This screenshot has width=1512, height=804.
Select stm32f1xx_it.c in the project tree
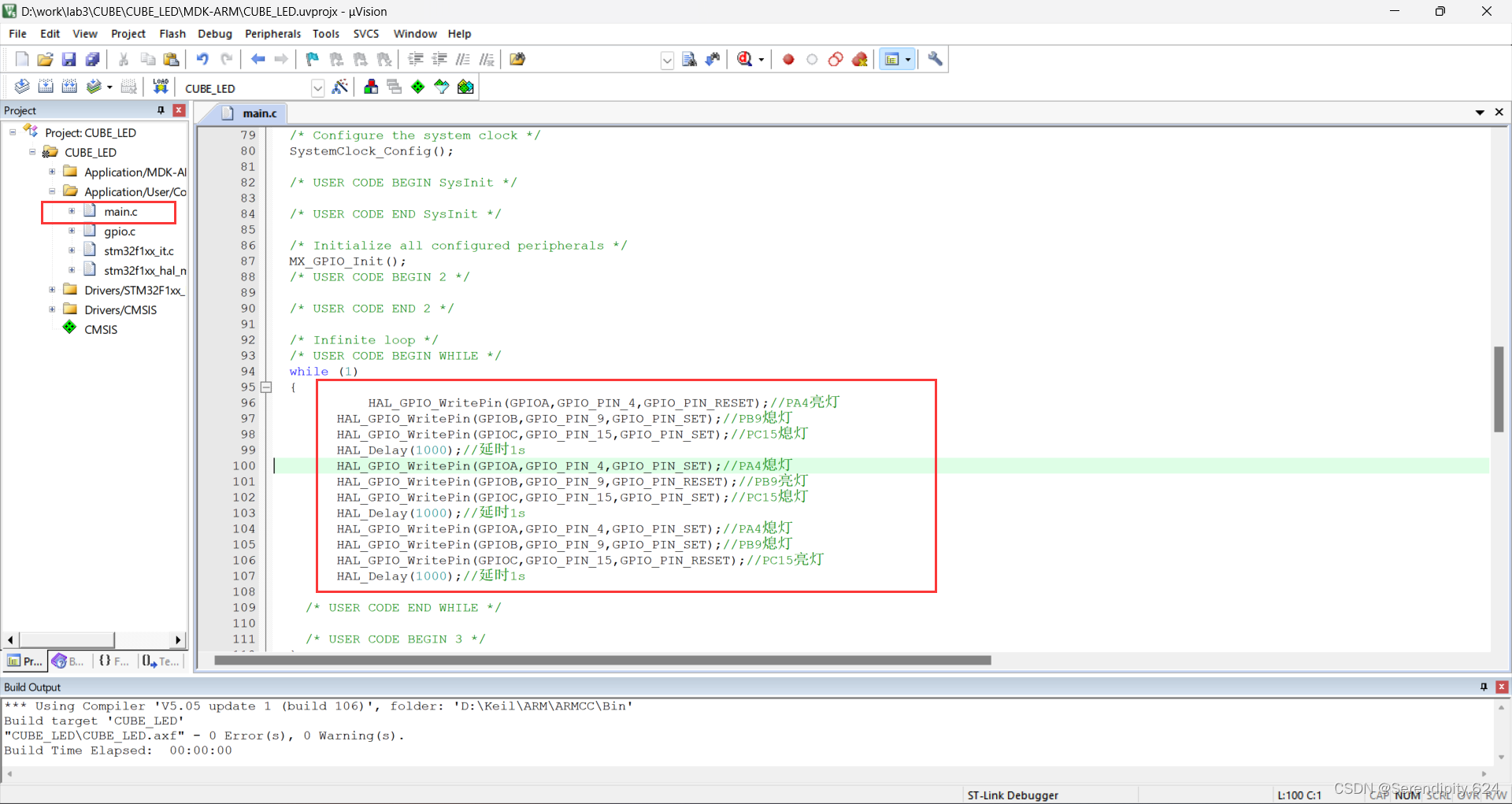click(x=139, y=250)
